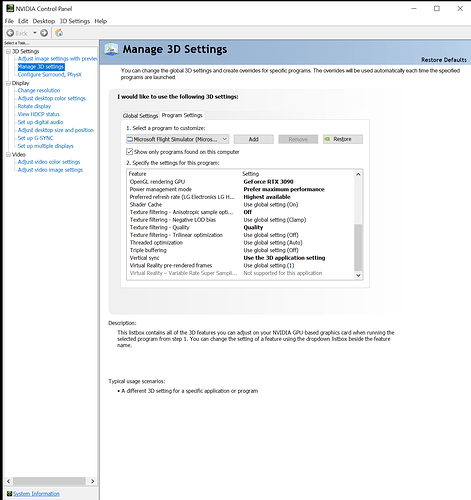Screen dimensions: 471x500
Task: Collapse the Display tree node
Action: [x=8, y=83]
